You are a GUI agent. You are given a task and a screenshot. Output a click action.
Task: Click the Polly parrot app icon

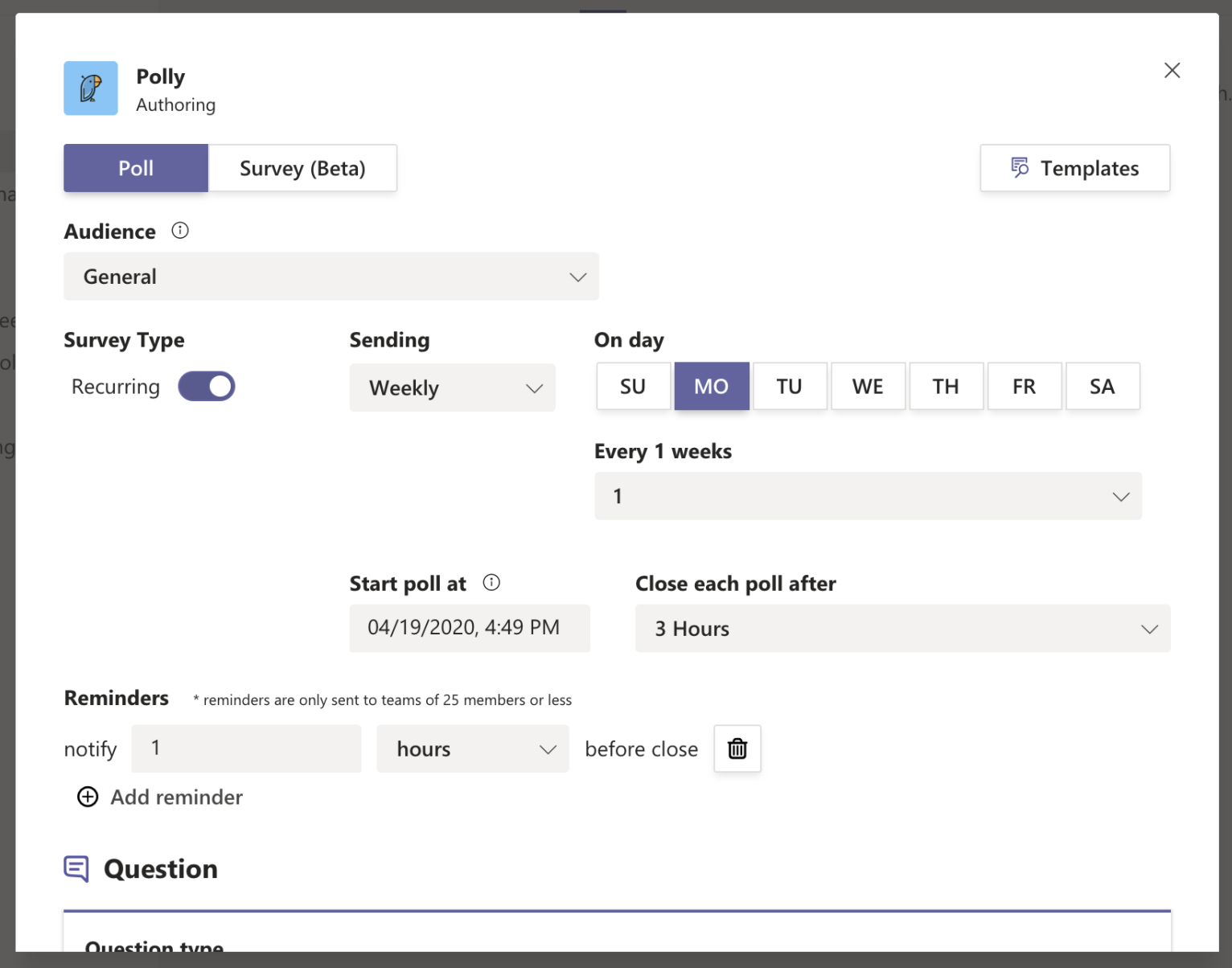tap(91, 88)
